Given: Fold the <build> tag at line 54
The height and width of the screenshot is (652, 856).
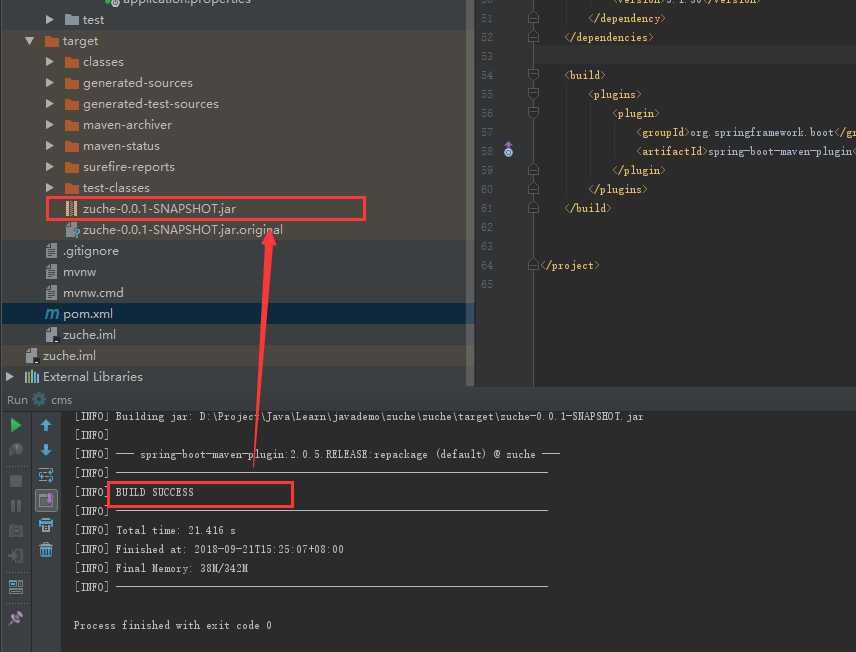Looking at the screenshot, I should coord(534,74).
